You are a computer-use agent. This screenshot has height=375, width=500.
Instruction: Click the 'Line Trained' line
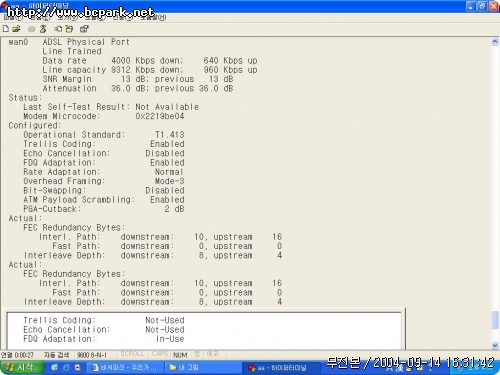click(x=72, y=51)
